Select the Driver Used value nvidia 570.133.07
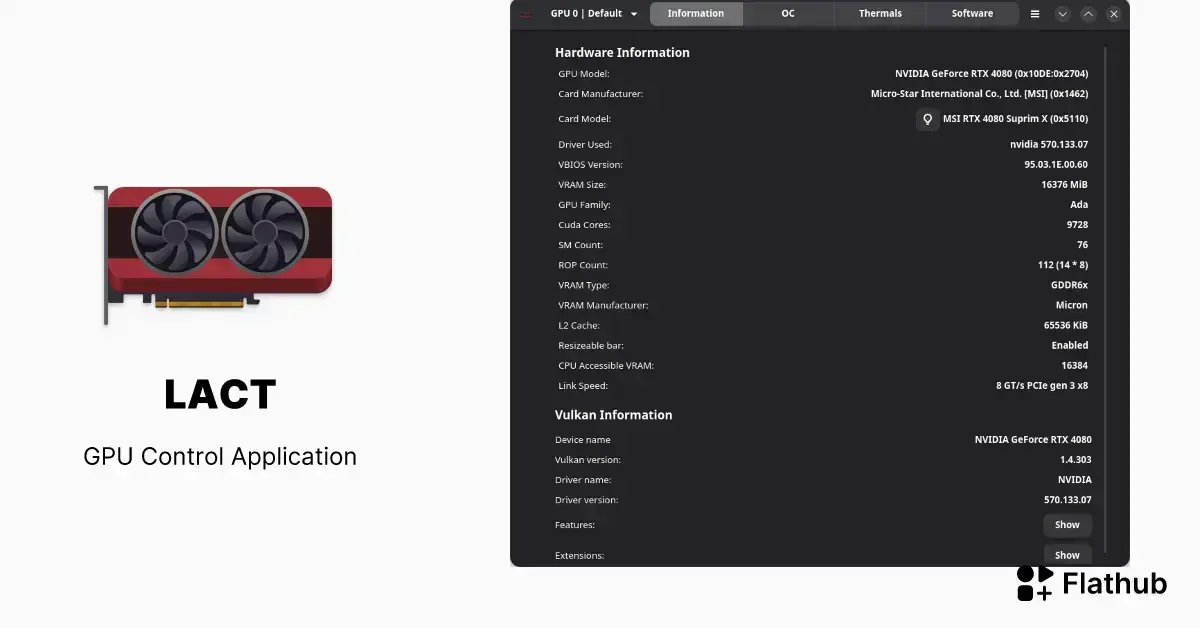The image size is (1200, 628). tap(1049, 145)
